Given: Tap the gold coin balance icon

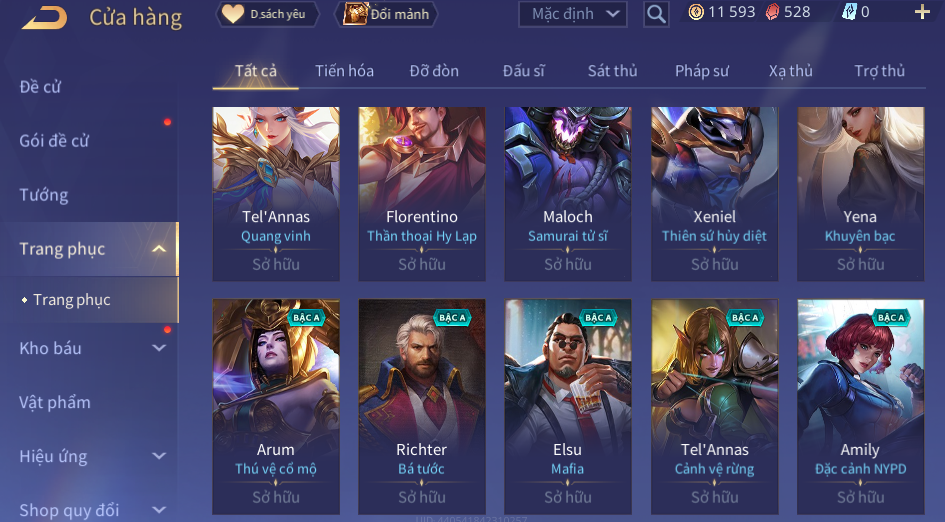Looking at the screenshot, I should click(696, 12).
